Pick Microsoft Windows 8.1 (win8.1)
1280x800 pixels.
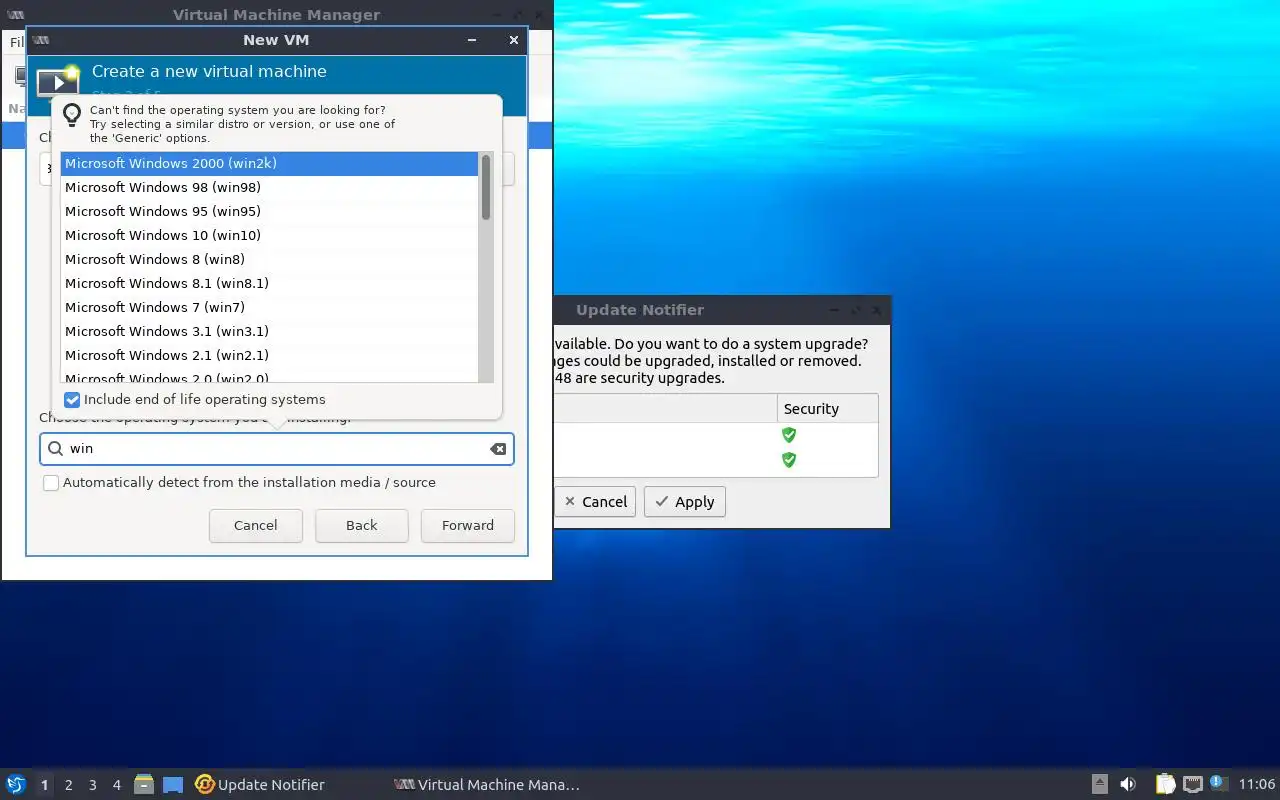click(x=269, y=283)
